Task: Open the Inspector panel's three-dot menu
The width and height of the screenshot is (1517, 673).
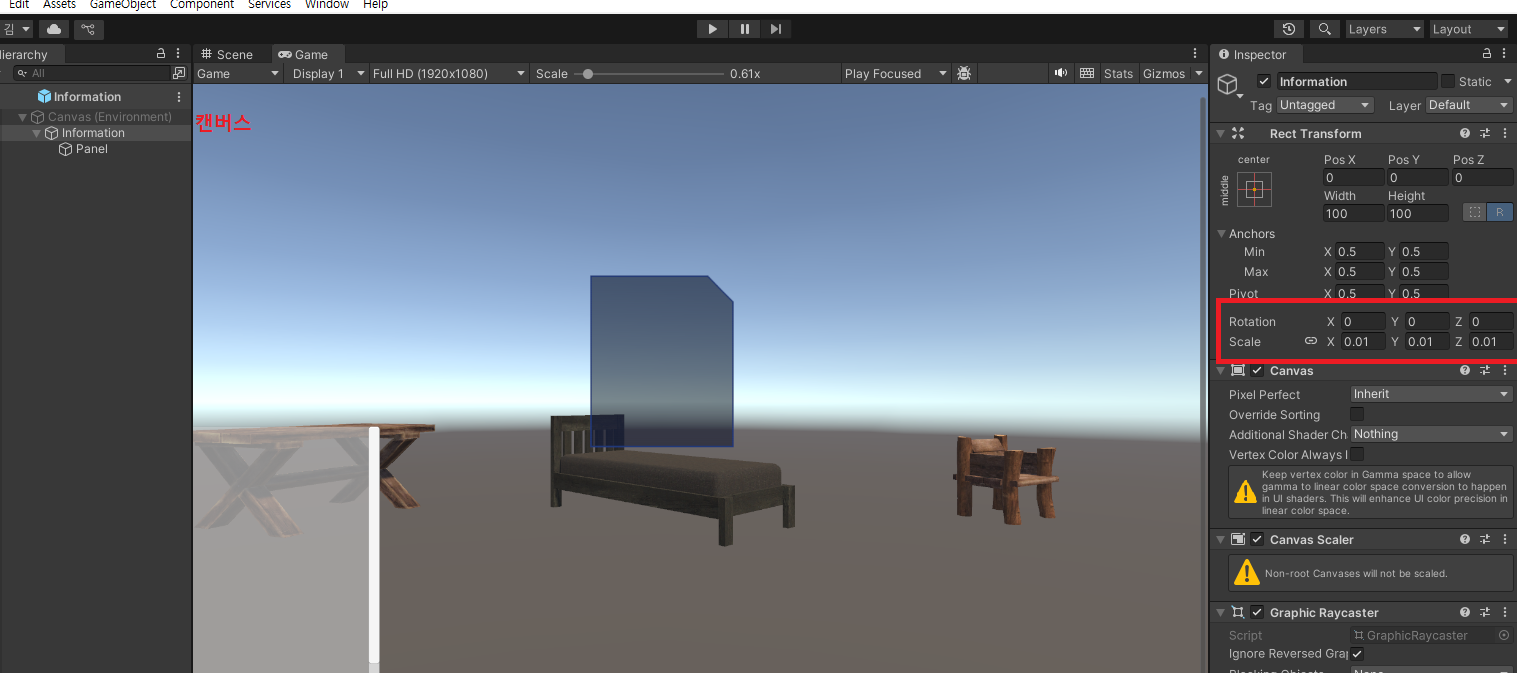Action: coord(1502,54)
